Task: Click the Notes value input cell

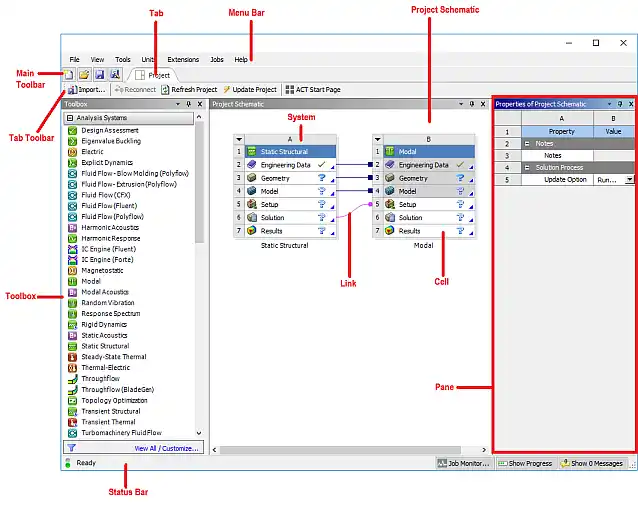Action: [x=614, y=155]
